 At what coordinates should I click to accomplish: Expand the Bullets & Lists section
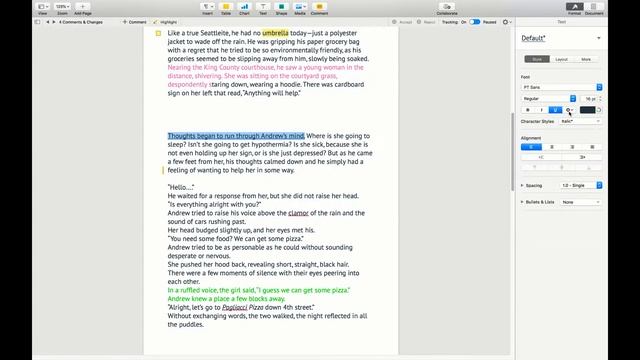coord(522,202)
